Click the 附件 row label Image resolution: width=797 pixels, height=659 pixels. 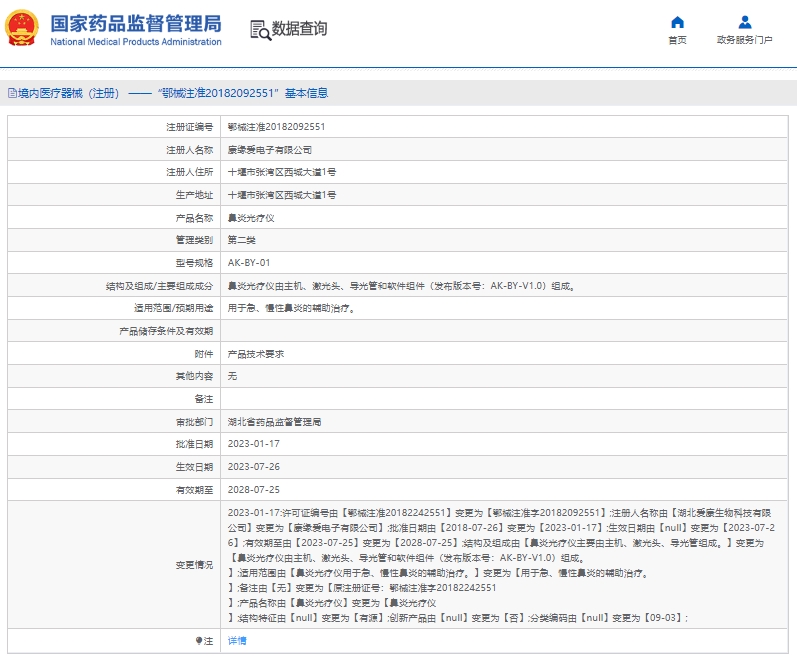point(204,354)
